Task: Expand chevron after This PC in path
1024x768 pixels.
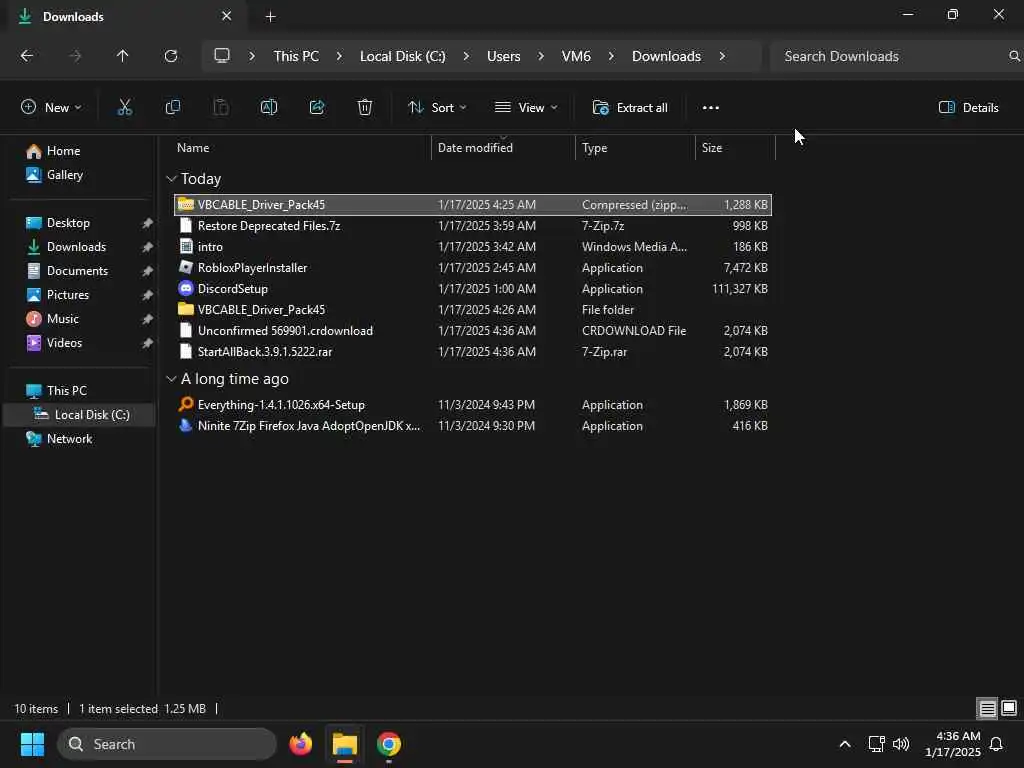Action: click(x=339, y=56)
